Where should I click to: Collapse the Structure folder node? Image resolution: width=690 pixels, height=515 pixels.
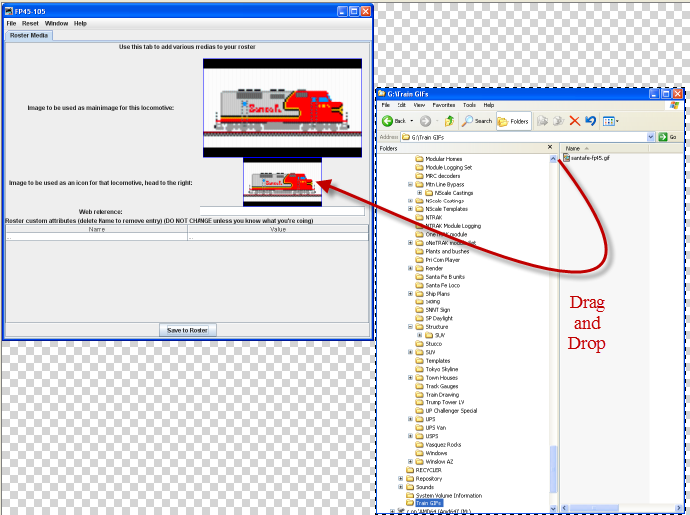[x=410, y=326]
